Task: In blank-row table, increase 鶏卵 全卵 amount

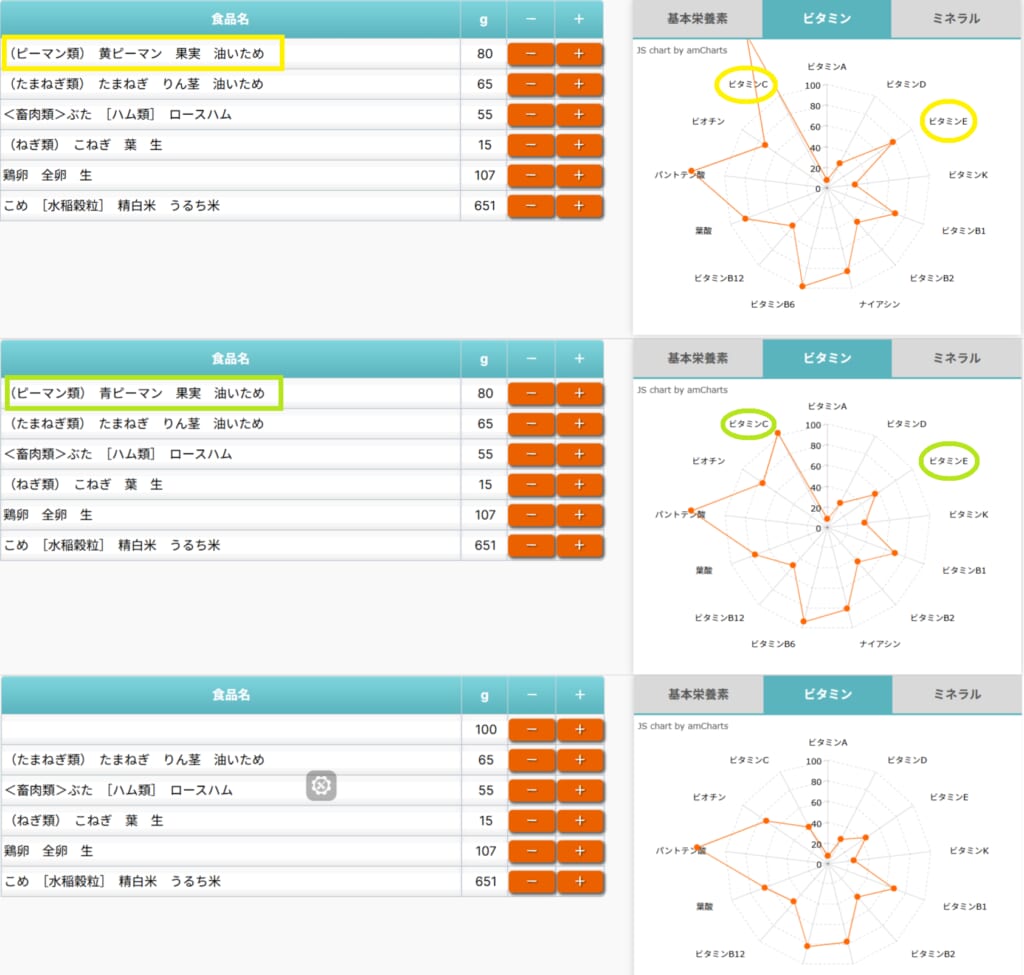Action: [x=580, y=851]
